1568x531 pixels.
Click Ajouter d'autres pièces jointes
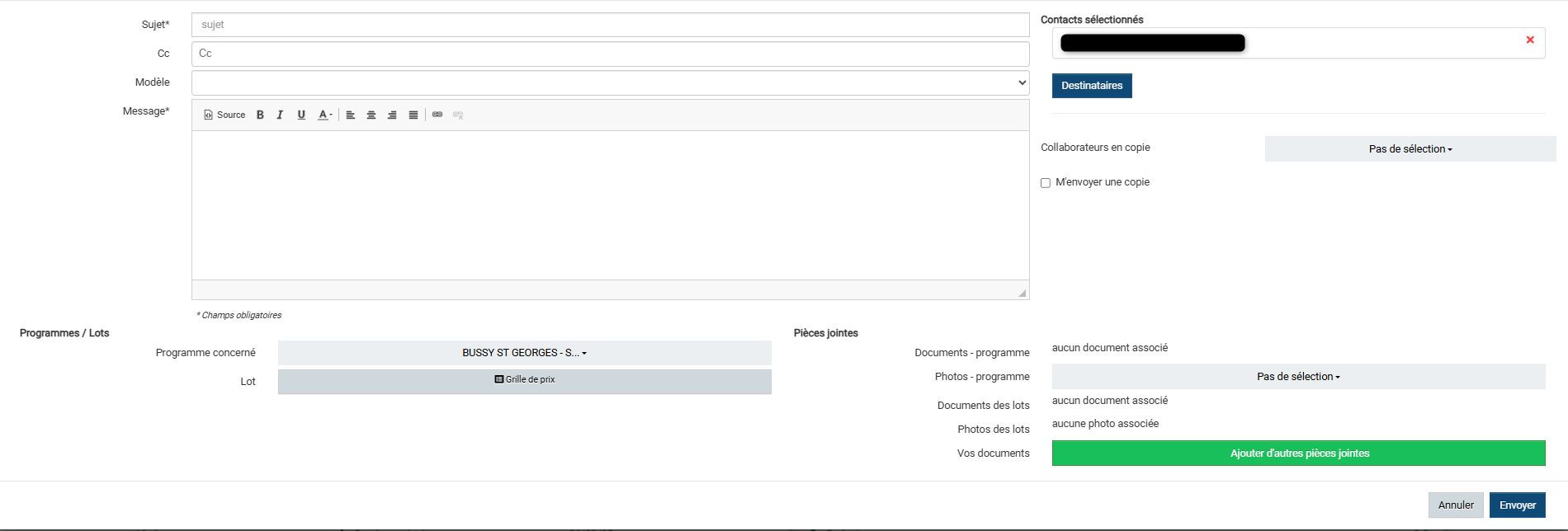coord(1298,453)
